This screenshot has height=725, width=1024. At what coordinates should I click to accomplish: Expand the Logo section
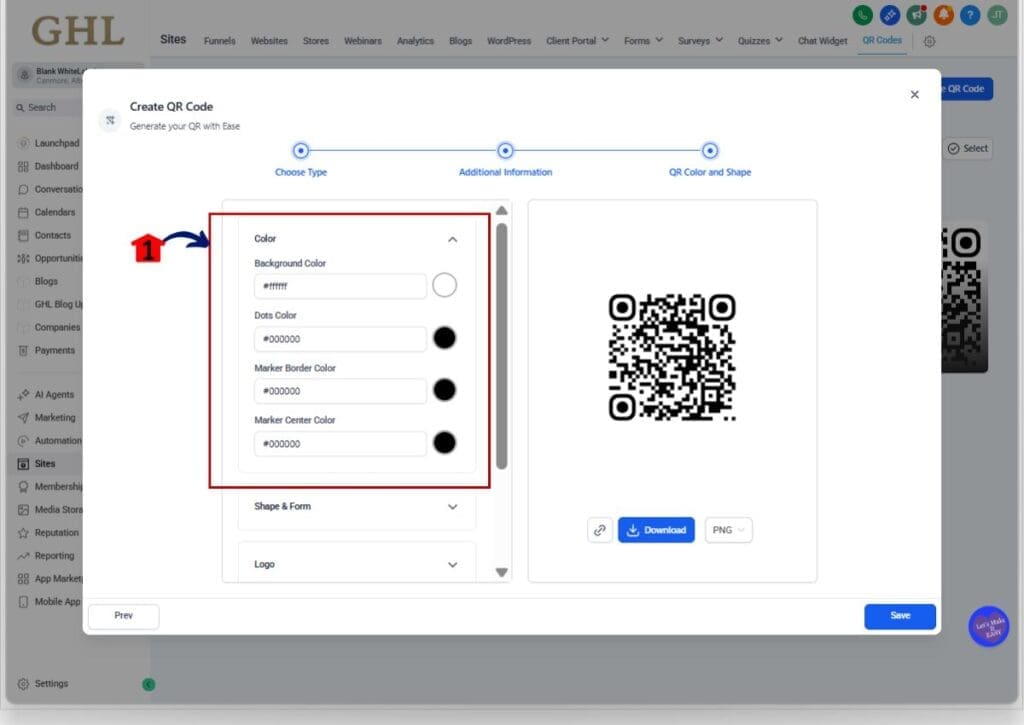pos(453,565)
